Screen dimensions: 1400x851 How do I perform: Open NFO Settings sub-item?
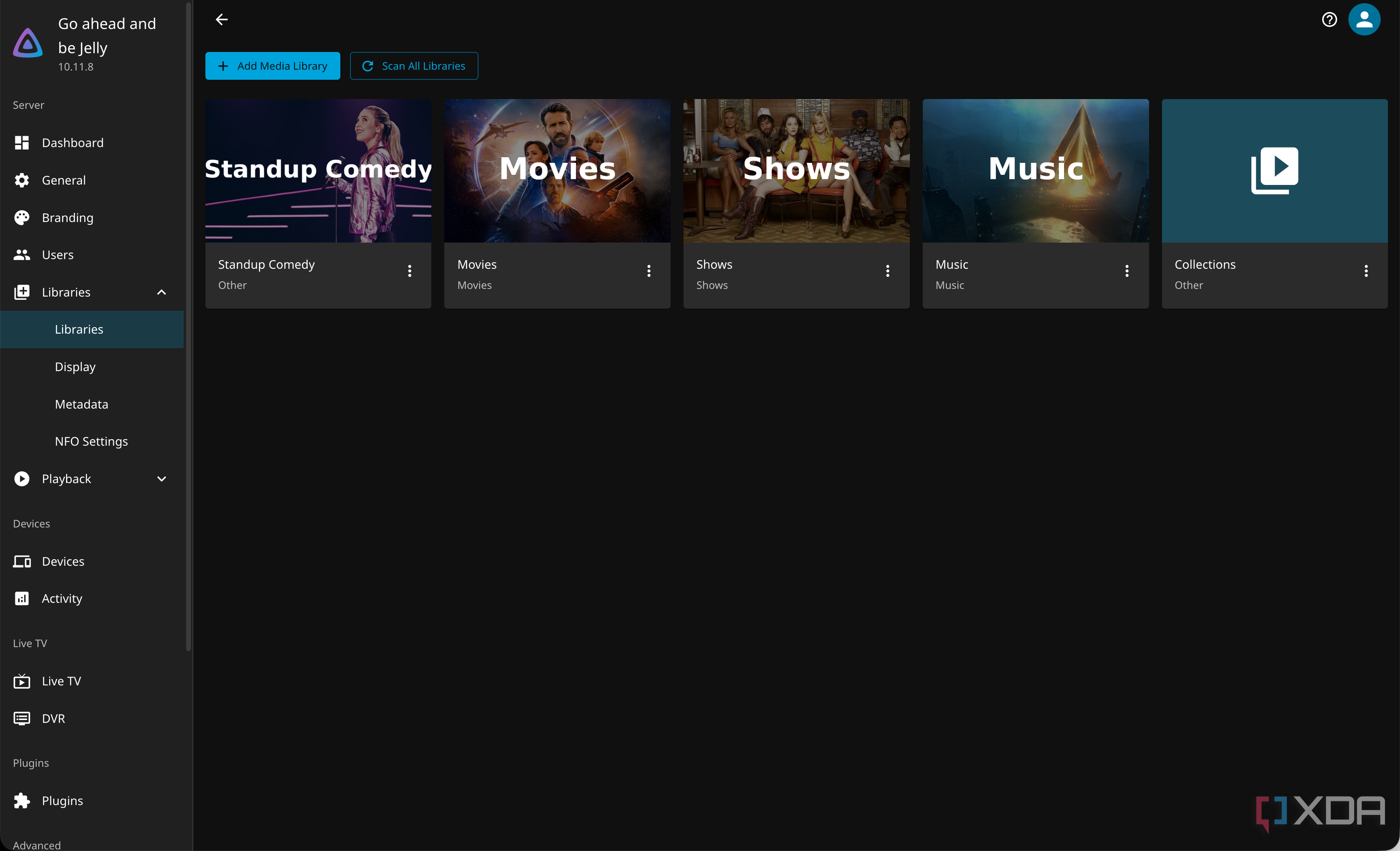tap(92, 441)
